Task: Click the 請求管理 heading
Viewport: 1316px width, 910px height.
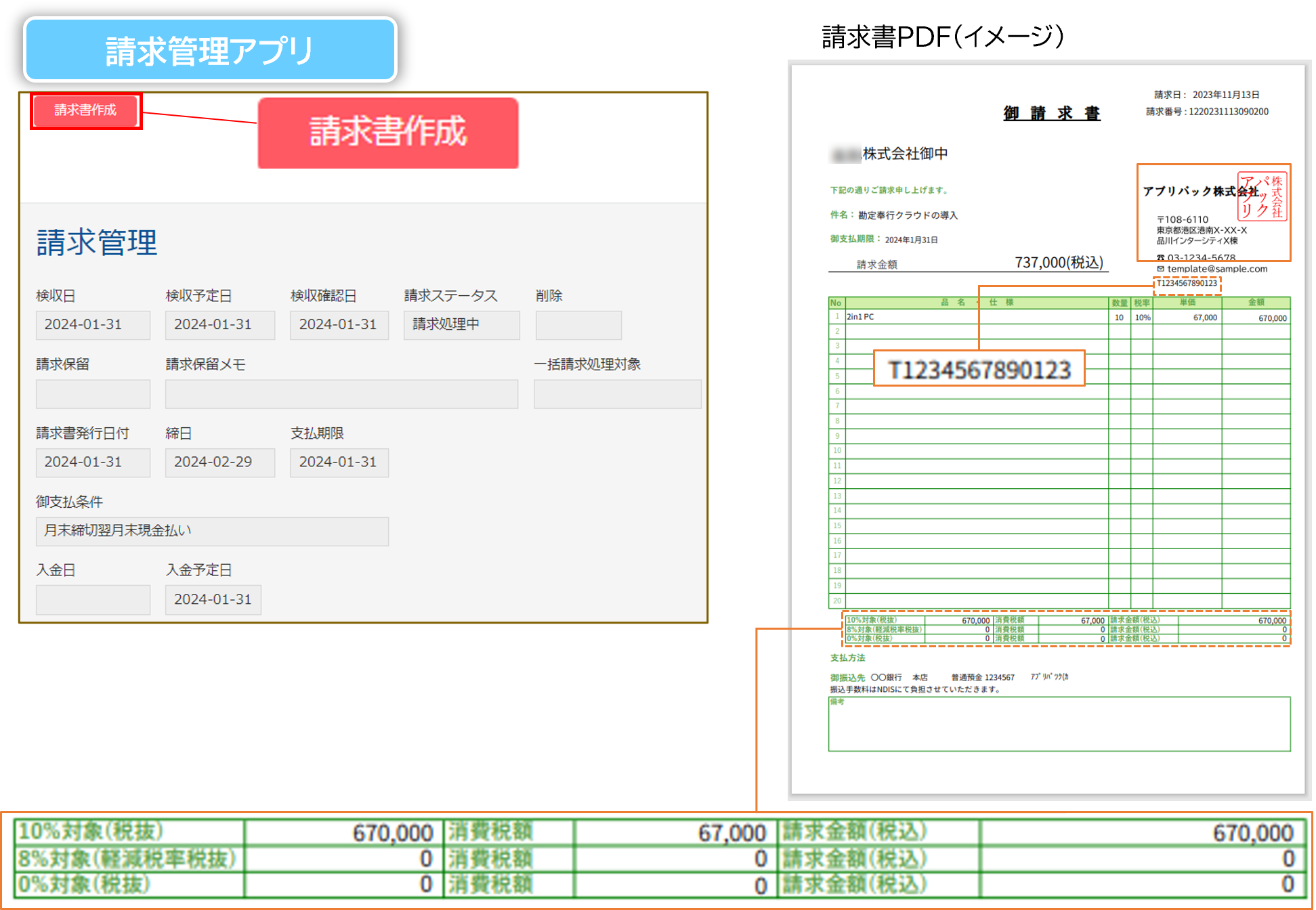Action: tap(97, 242)
